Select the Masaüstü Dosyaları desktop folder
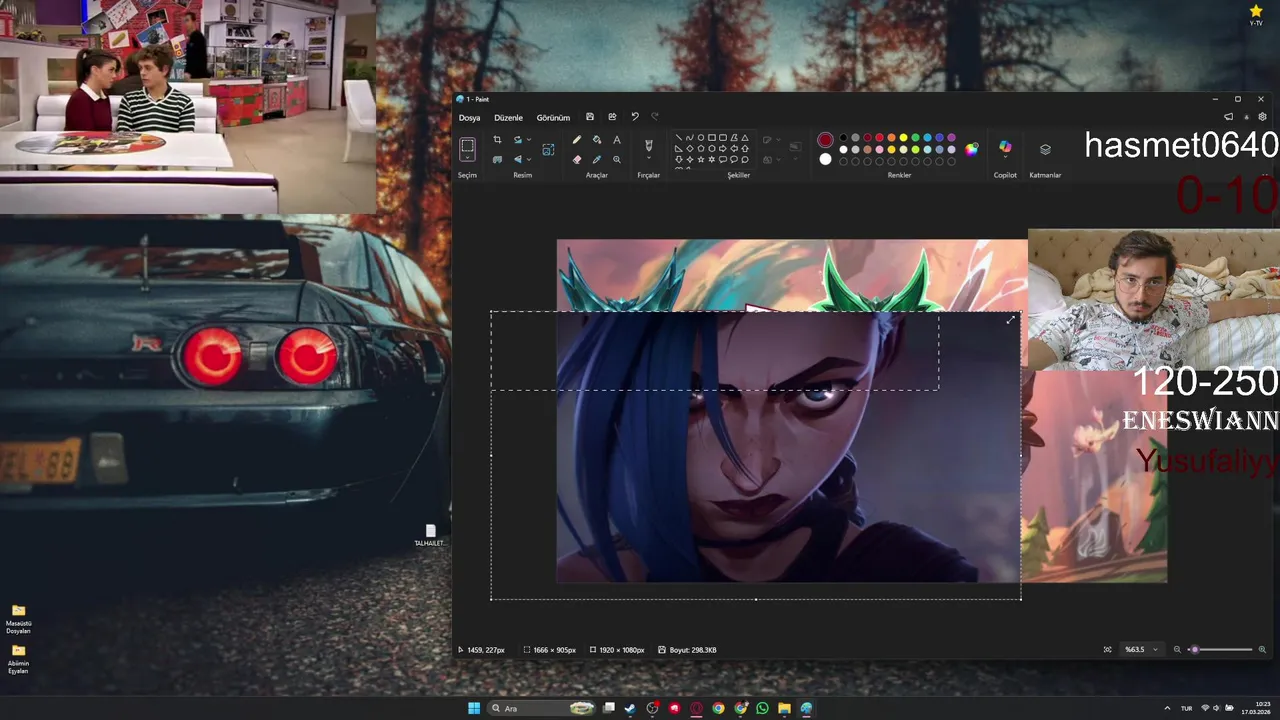 click(x=18, y=619)
